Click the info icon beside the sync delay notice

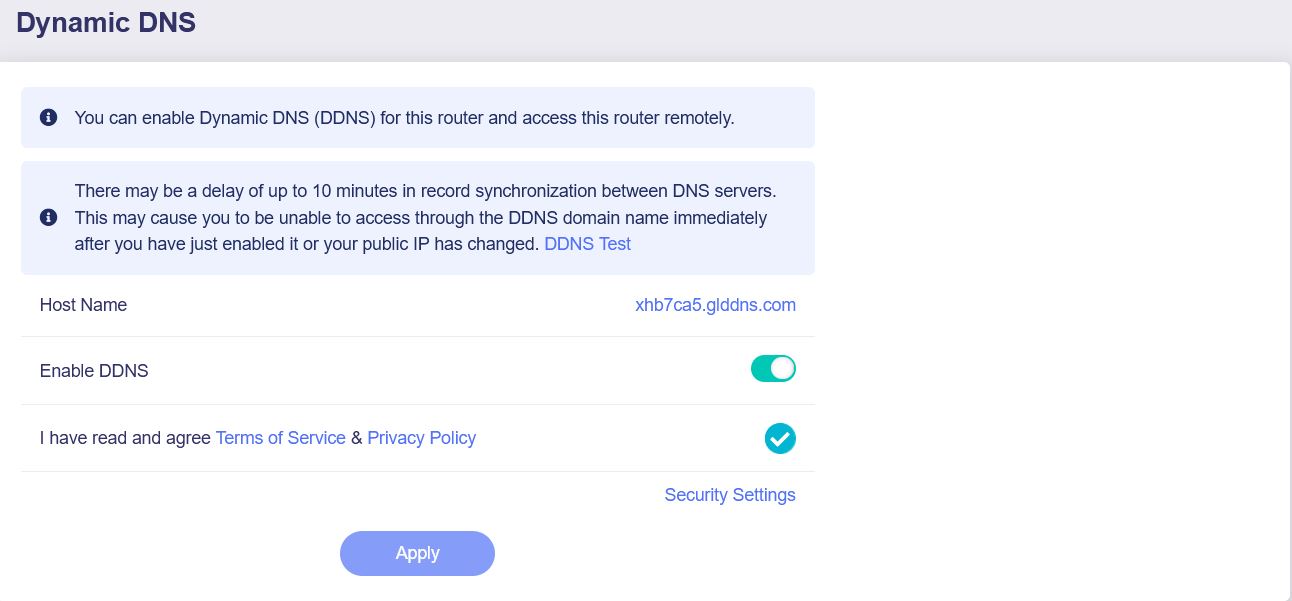pos(48,217)
